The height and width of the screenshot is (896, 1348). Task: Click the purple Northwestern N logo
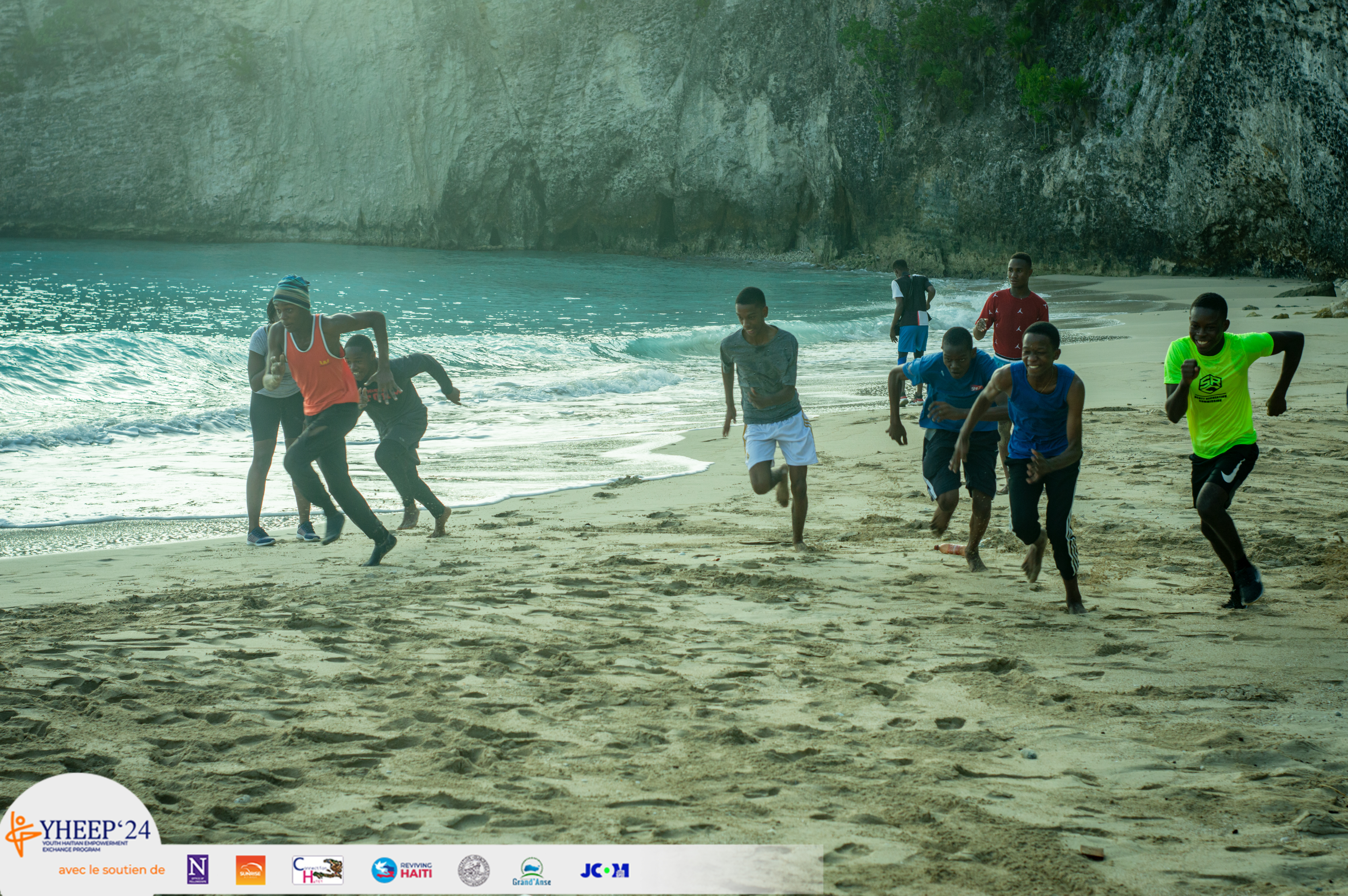pos(198,869)
